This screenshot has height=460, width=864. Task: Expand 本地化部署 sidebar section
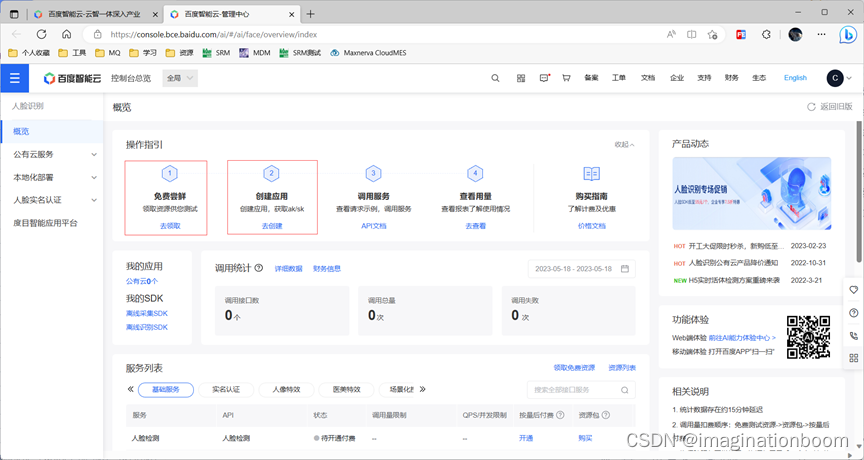click(94, 177)
